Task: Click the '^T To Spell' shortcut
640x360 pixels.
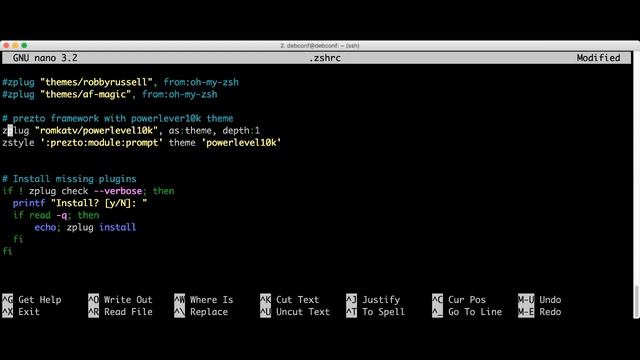Action: 376,312
